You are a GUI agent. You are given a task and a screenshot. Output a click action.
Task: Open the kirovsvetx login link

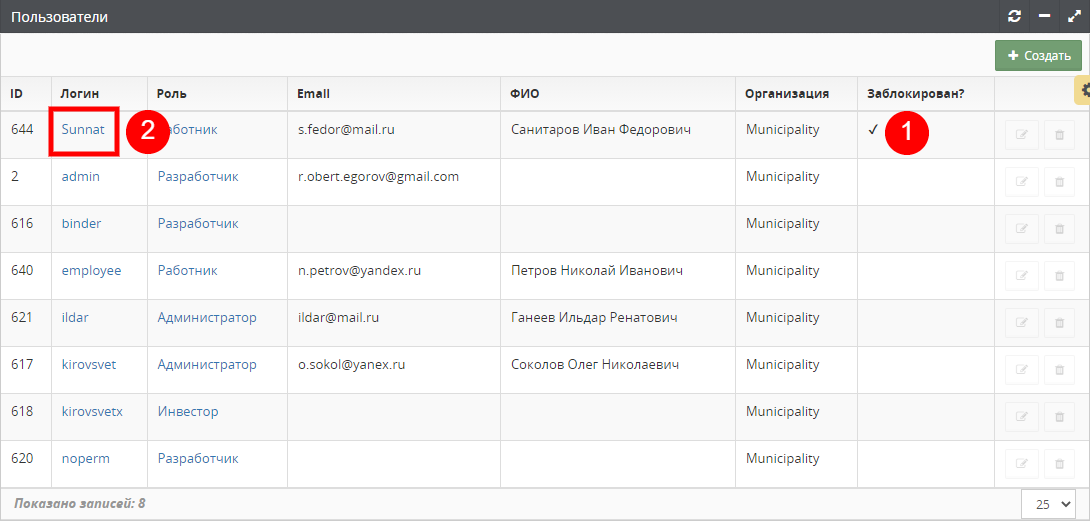pyautogui.click(x=92, y=412)
